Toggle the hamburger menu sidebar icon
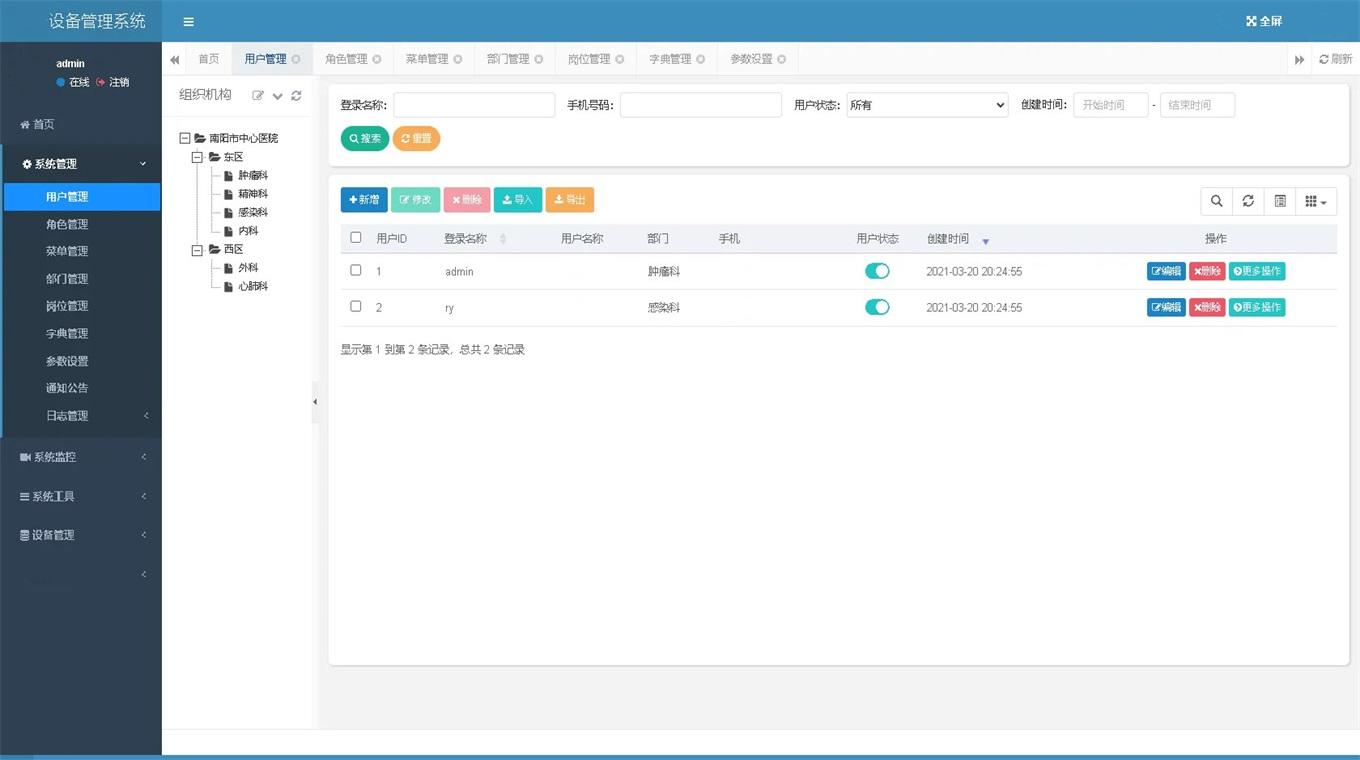The width and height of the screenshot is (1360, 760). click(x=189, y=21)
